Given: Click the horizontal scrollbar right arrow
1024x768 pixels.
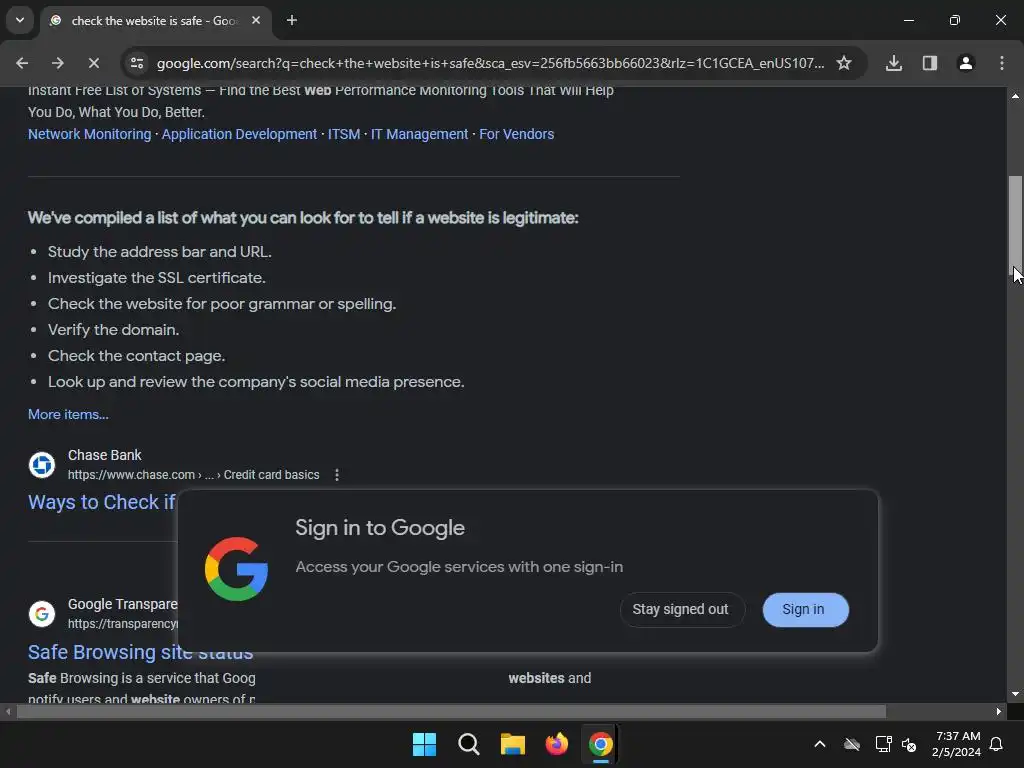Looking at the screenshot, I should (x=999, y=711).
